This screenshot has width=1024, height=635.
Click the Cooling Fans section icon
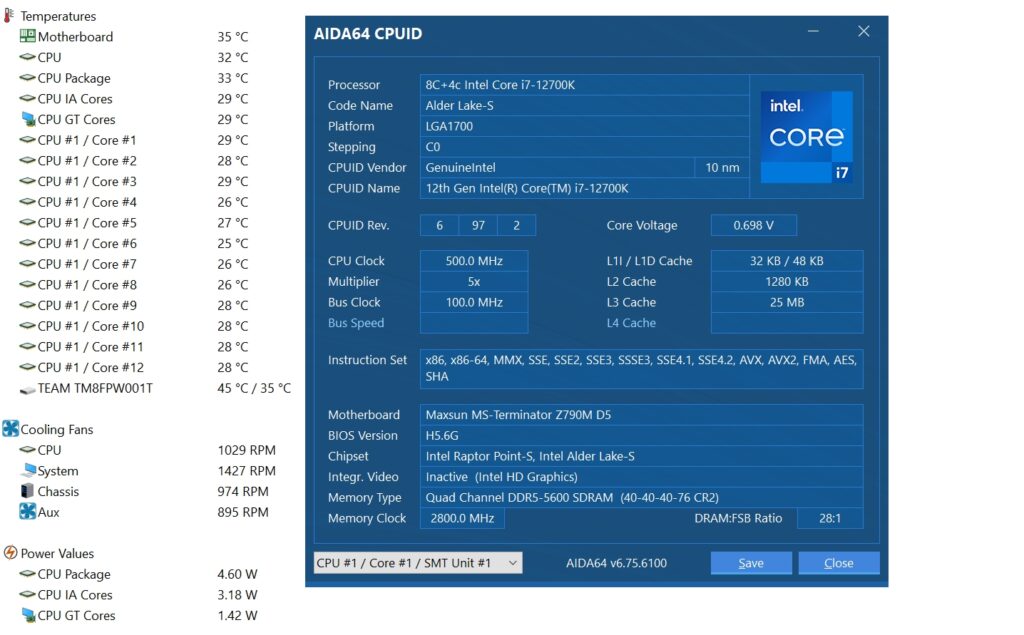10,429
